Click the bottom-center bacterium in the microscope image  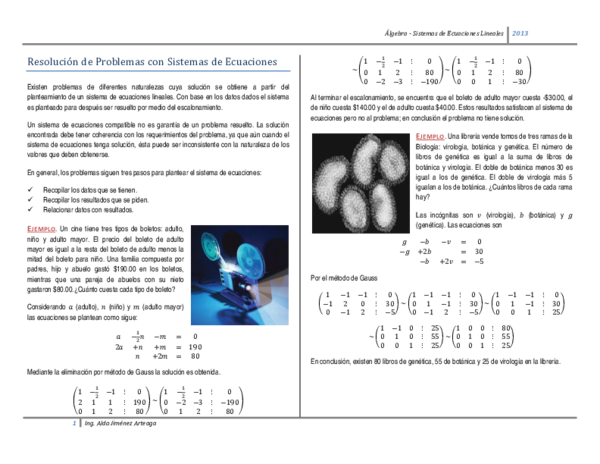353,208
